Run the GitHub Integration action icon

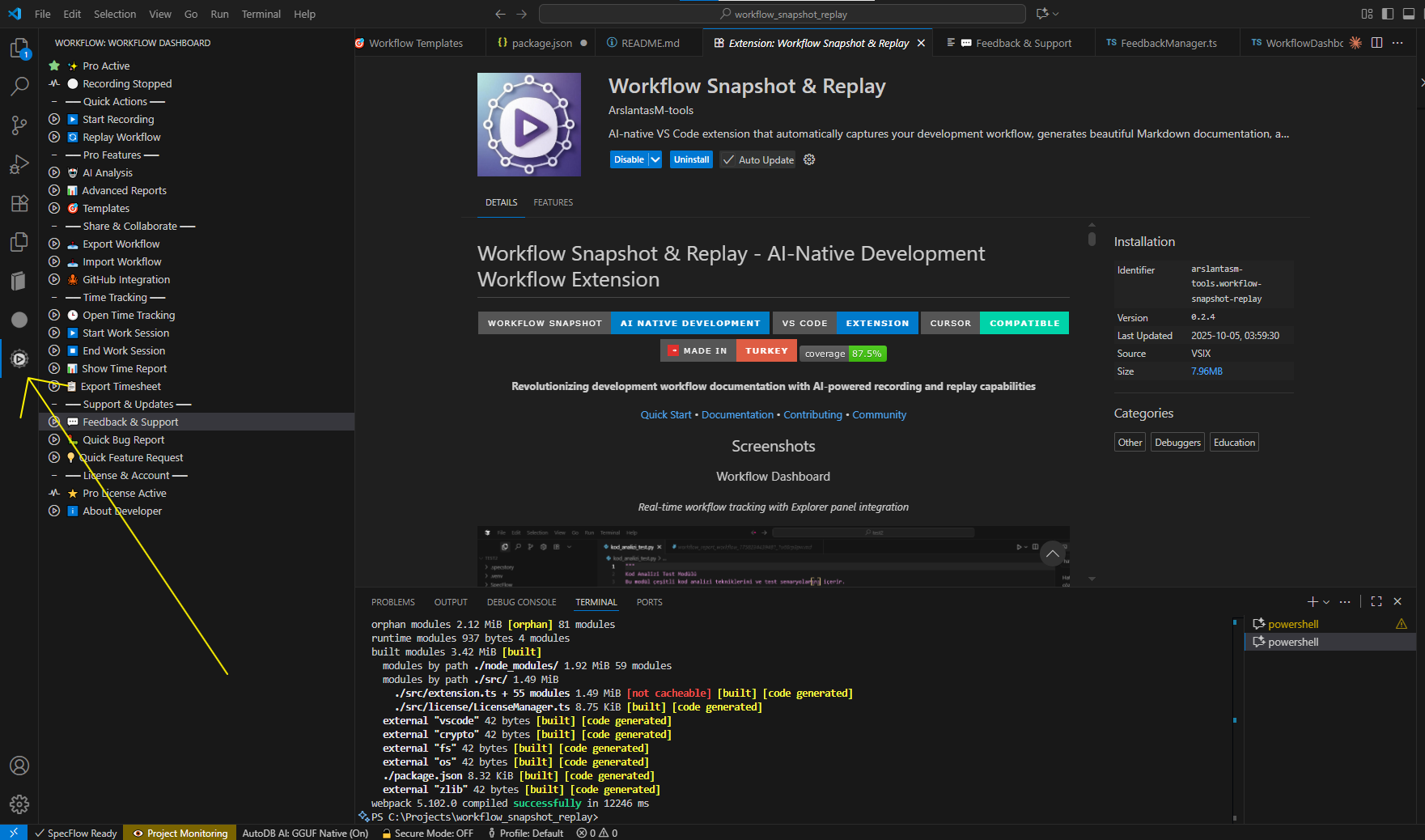[54, 279]
